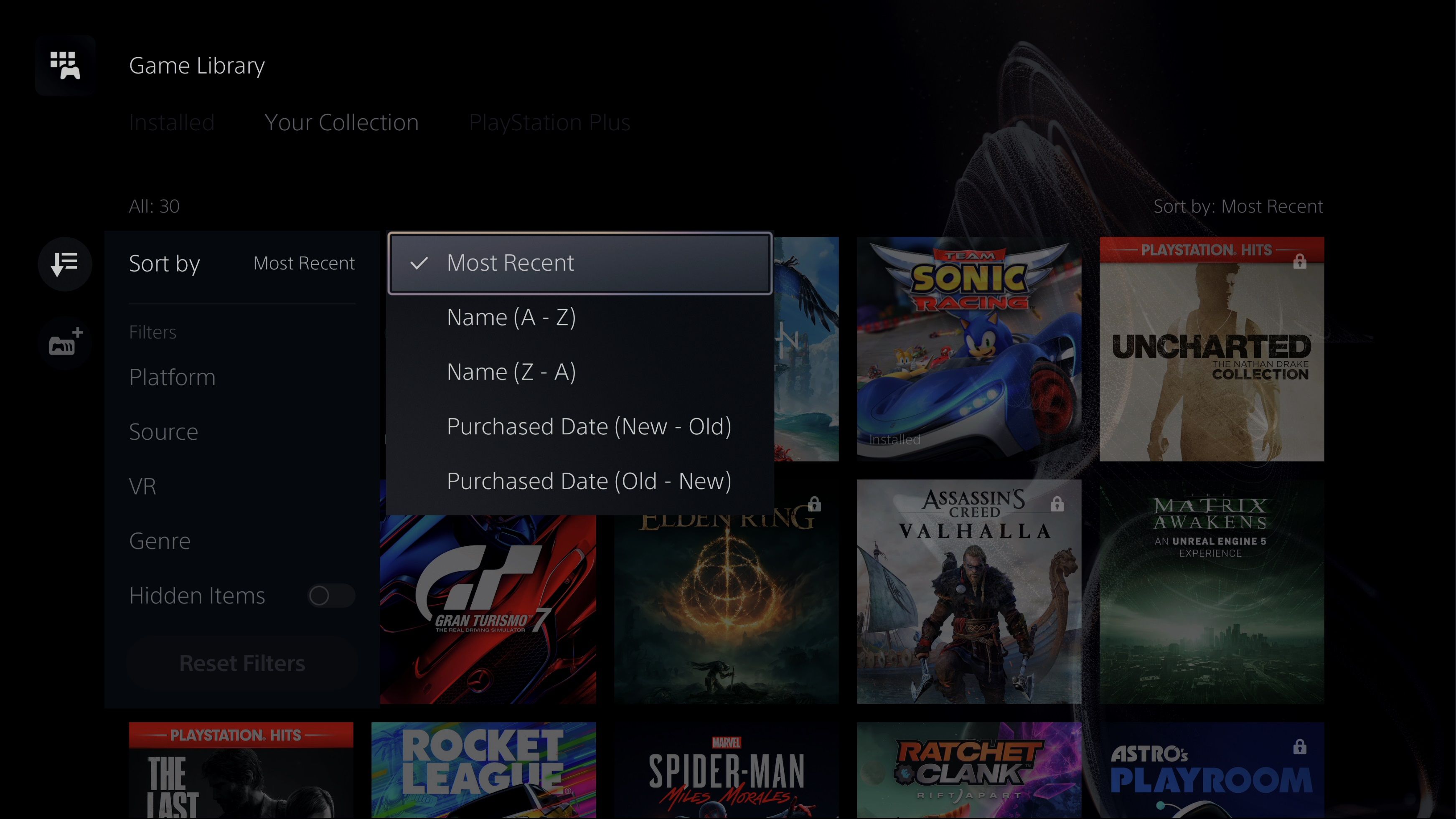Click the lock icon on Astro's Playroom

pyautogui.click(x=1299, y=747)
